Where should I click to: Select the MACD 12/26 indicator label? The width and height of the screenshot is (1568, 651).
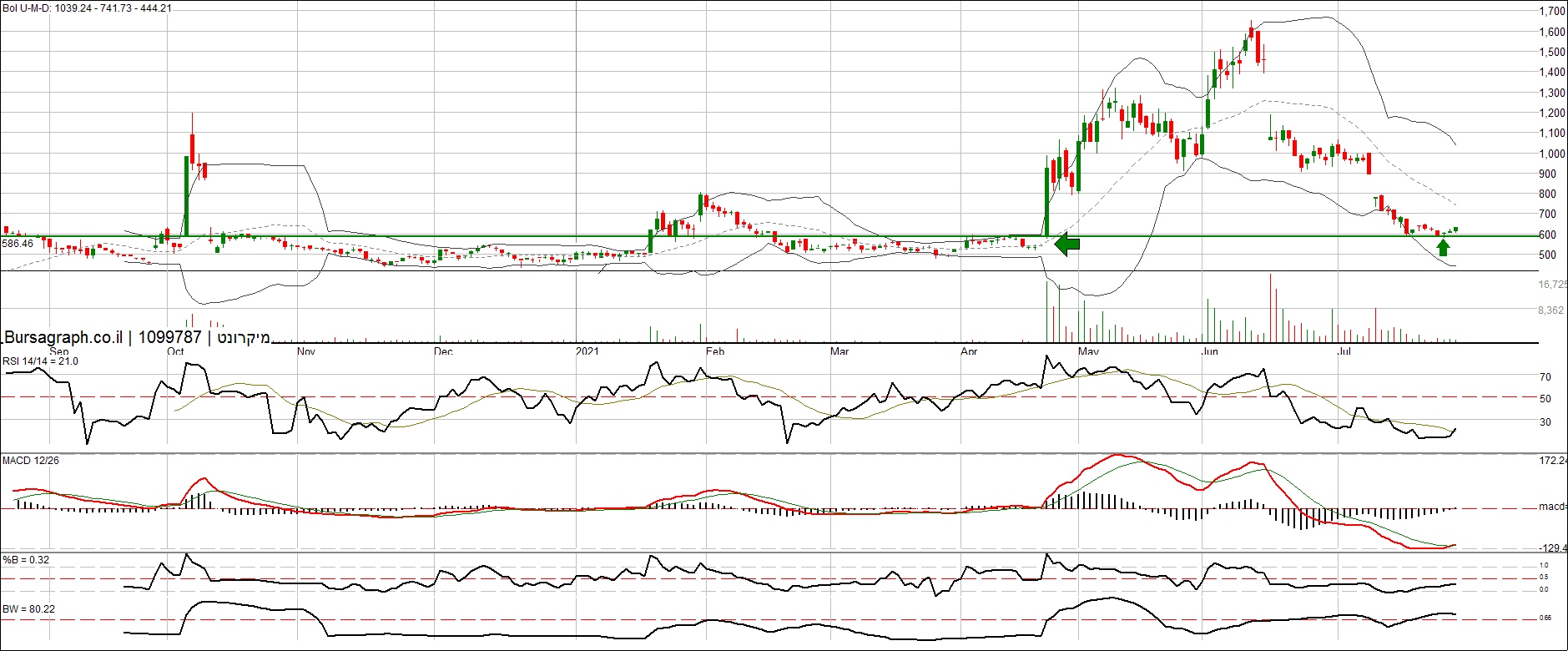click(x=31, y=461)
